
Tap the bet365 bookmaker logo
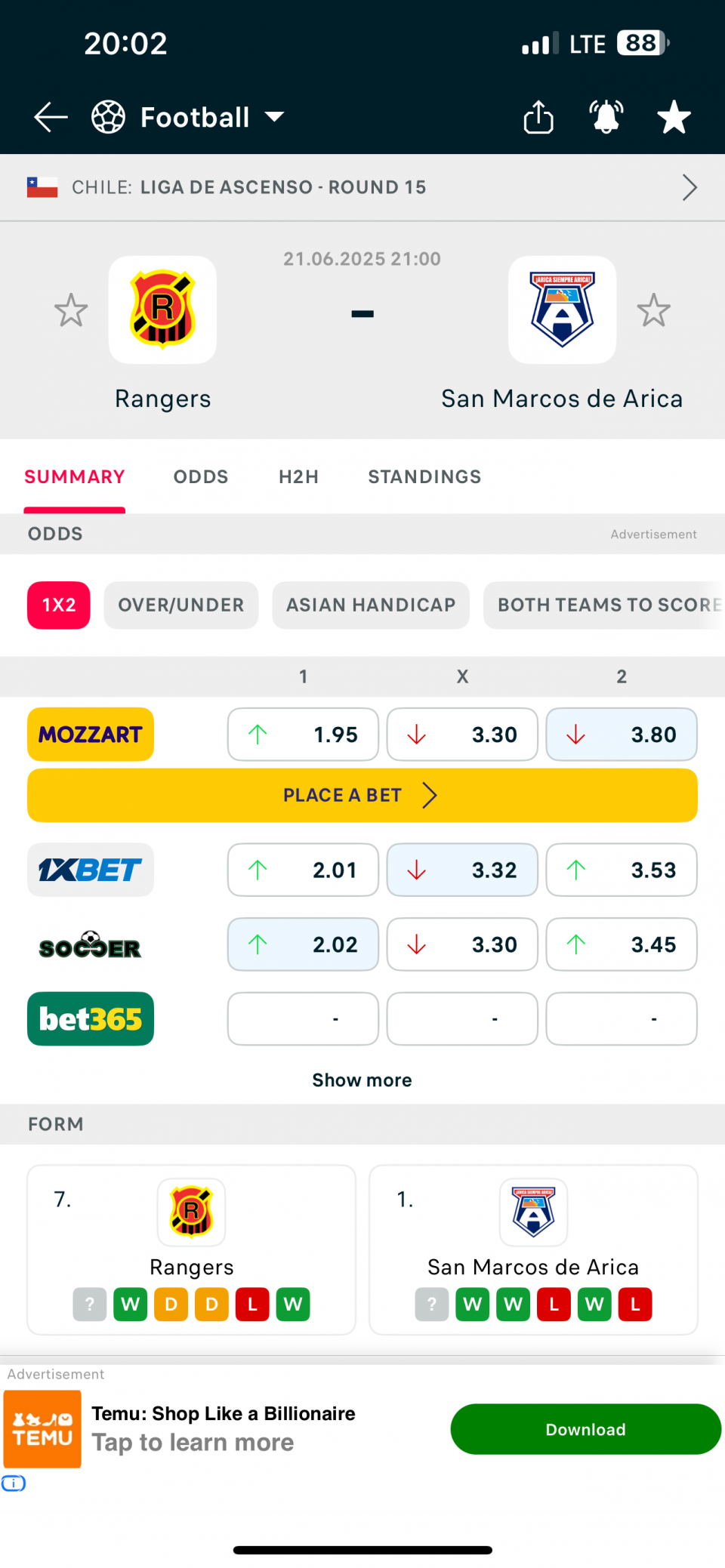[91, 1018]
